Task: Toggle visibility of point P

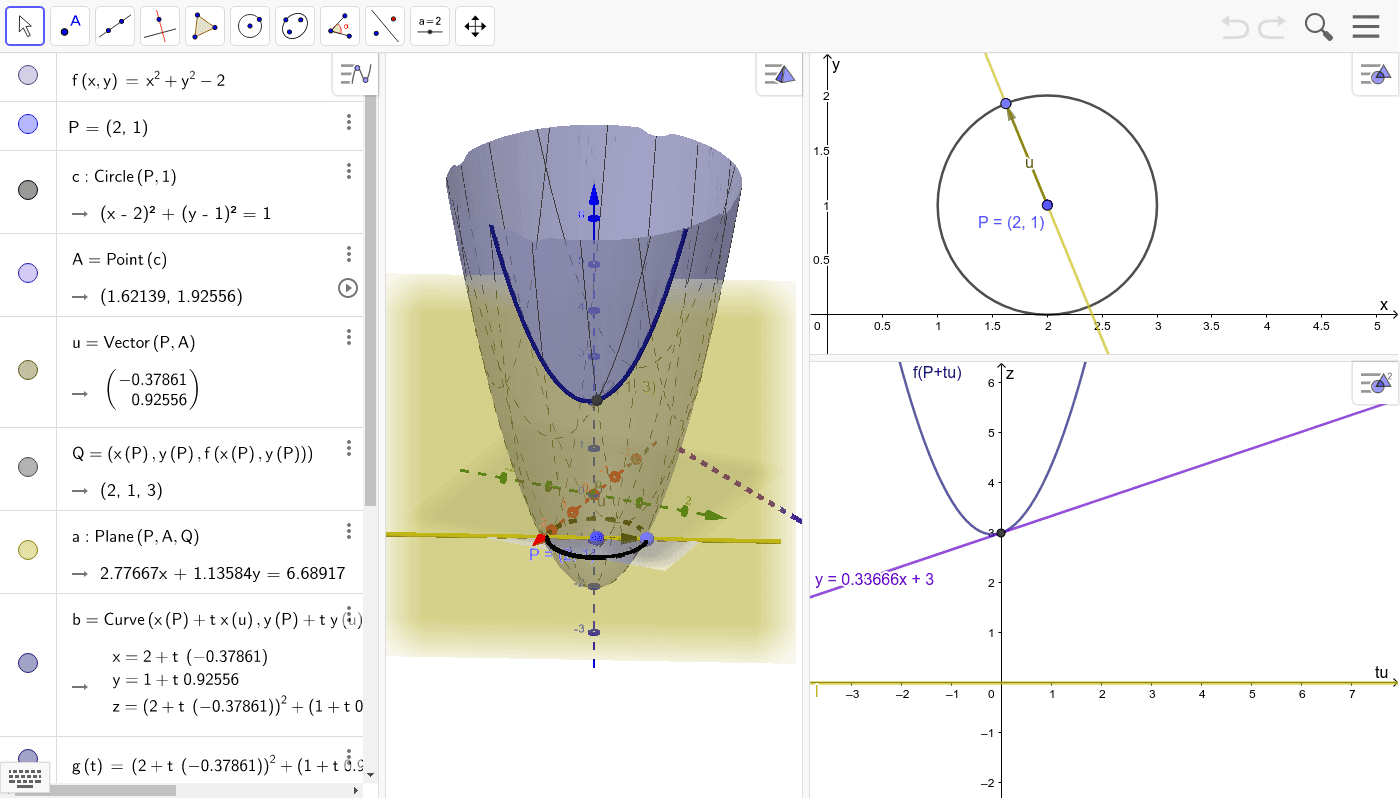Action: coord(27,124)
